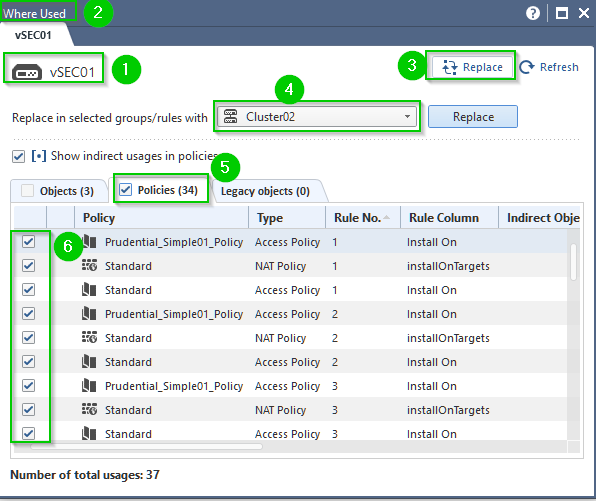
Task: Select the vSEC01 window tab
Action: [x=33, y=35]
